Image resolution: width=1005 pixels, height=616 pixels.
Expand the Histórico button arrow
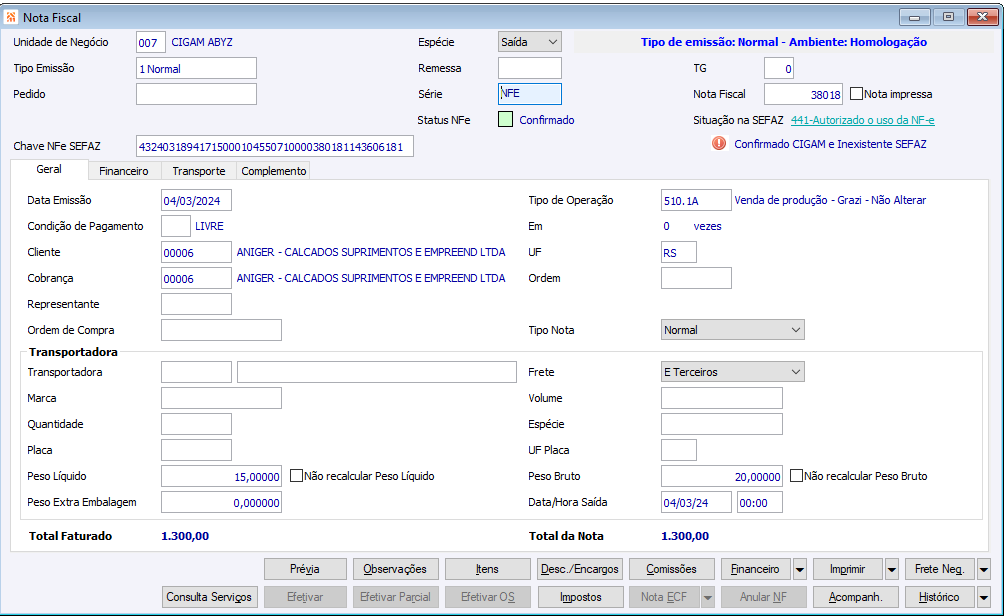pyautogui.click(x=984, y=597)
